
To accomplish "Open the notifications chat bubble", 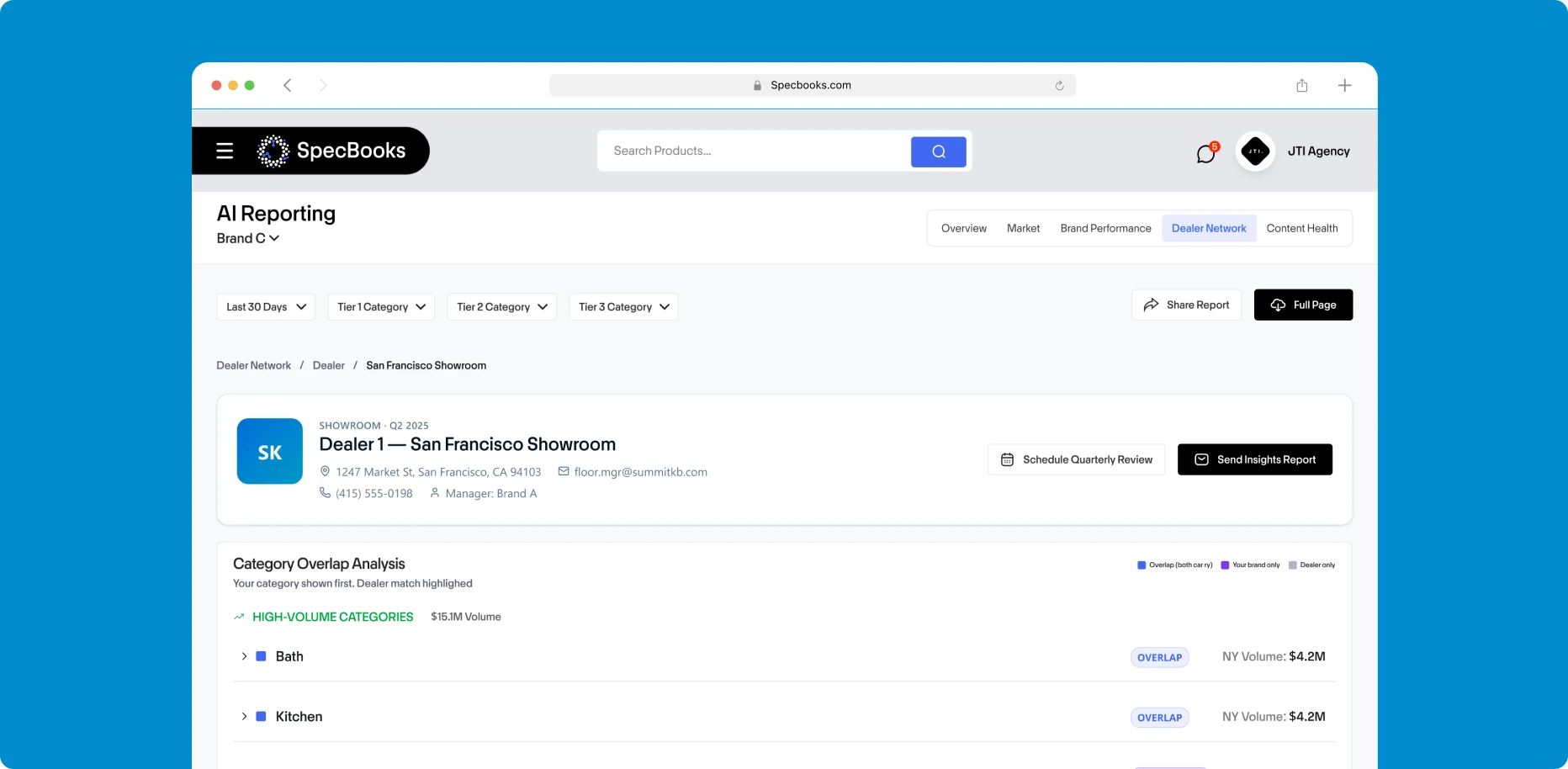I will 1206,153.
